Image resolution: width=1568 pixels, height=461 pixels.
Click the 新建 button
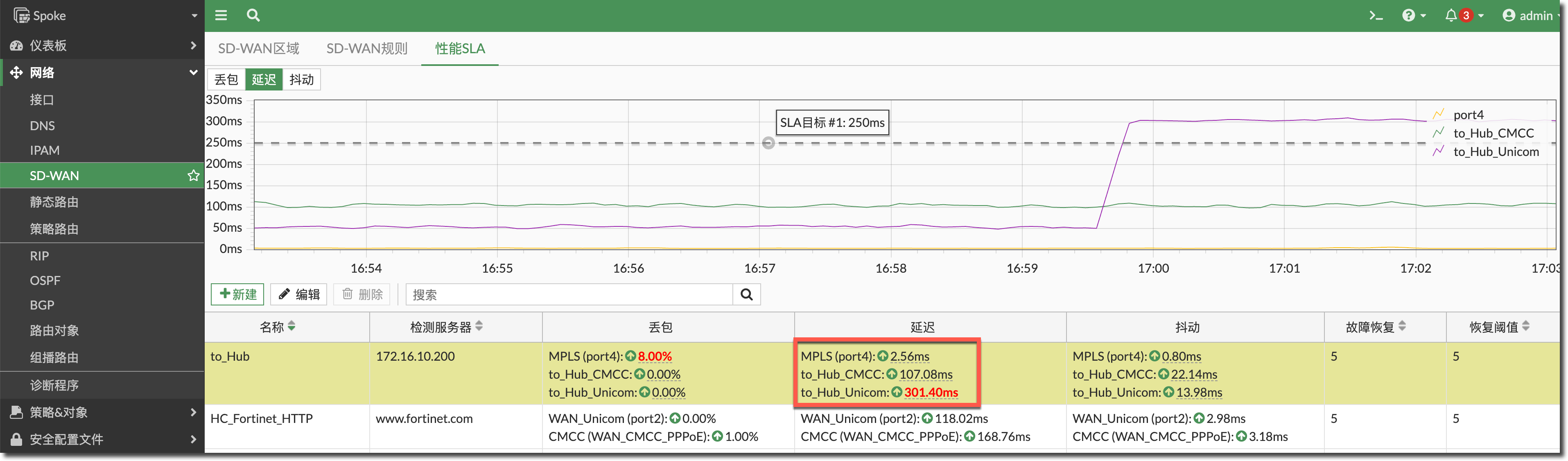pos(237,295)
